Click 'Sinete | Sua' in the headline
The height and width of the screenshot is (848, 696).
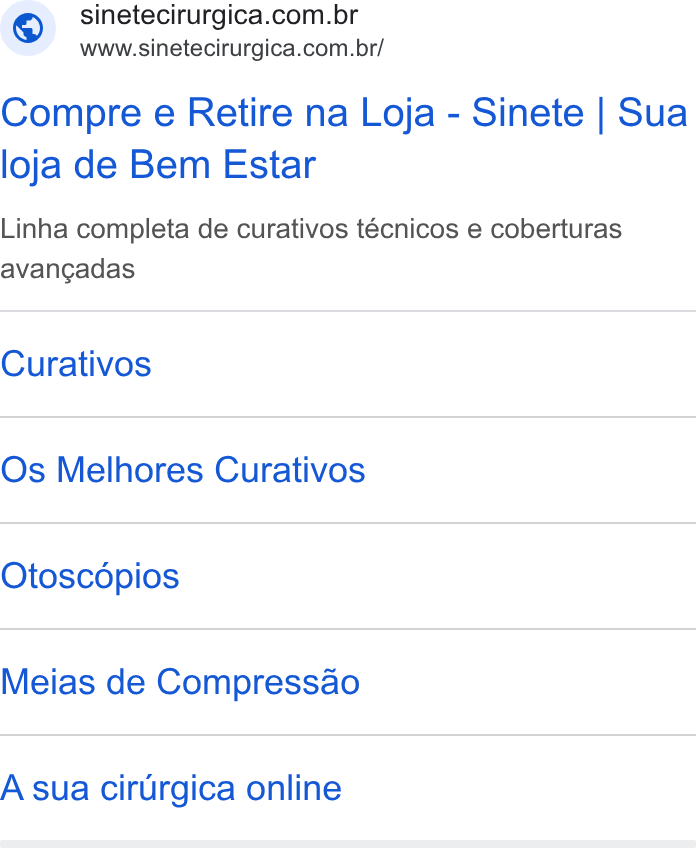coord(580,112)
